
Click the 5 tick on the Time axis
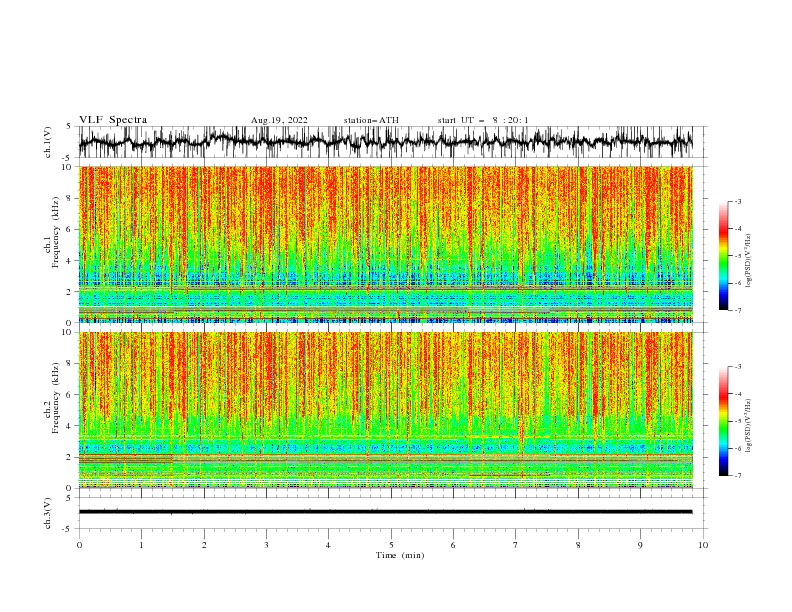[391, 545]
